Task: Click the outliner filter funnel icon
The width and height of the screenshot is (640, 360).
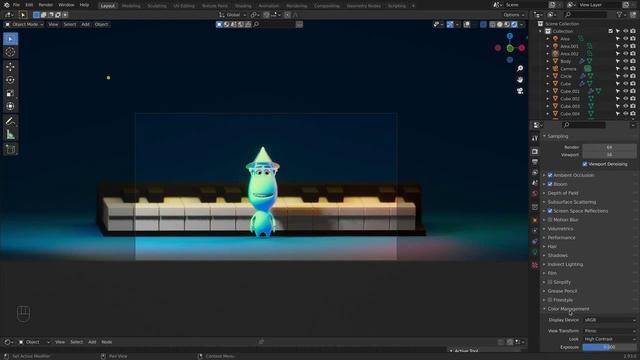Action: point(620,15)
